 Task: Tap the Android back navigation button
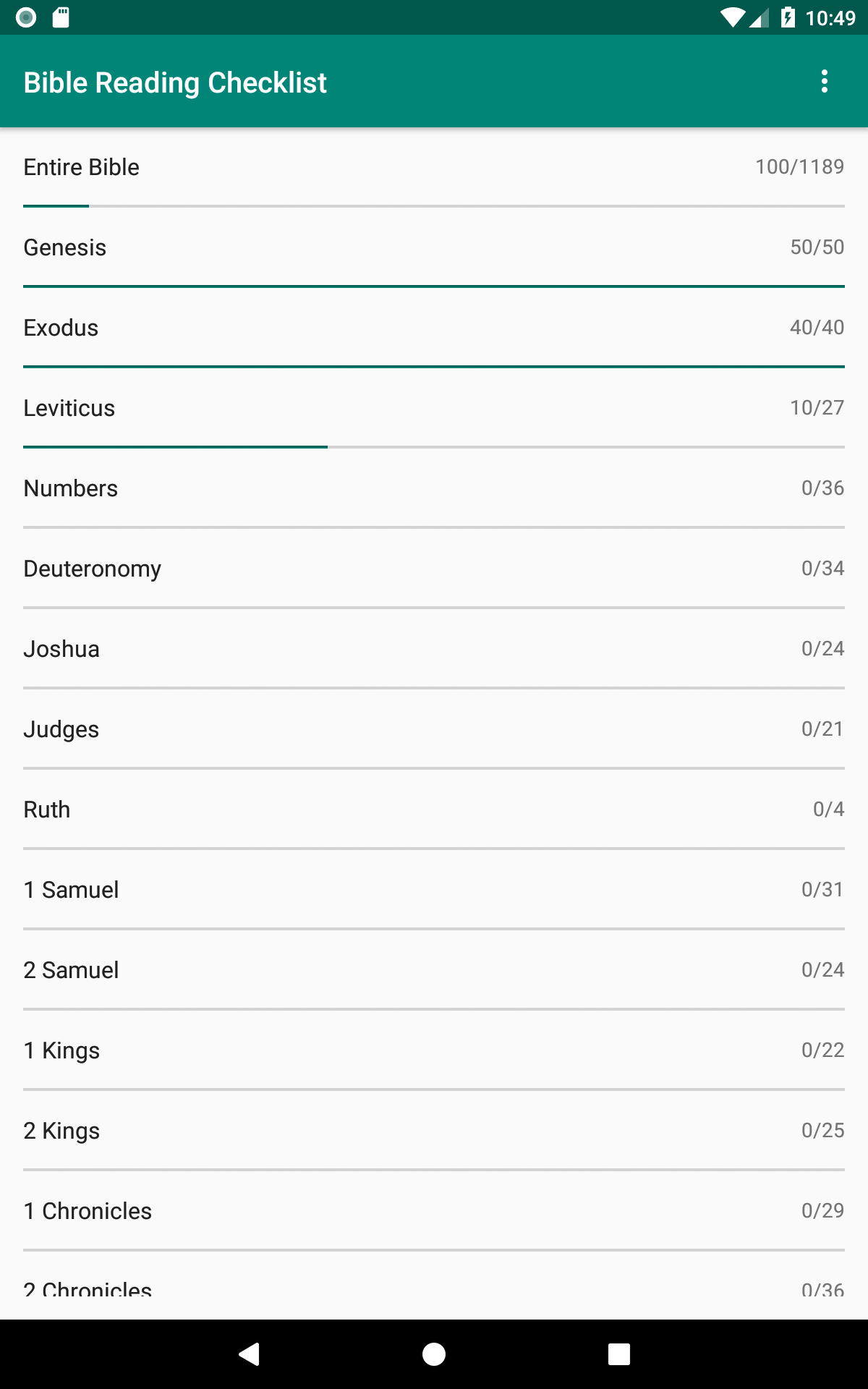(249, 1354)
